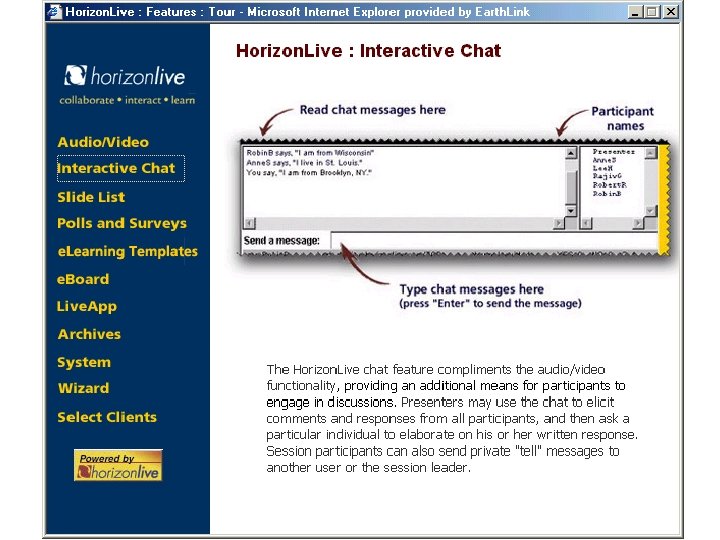Click the Internet Explorer icon in title bar
Viewport: 720px width, 540px height.
tap(55, 11)
